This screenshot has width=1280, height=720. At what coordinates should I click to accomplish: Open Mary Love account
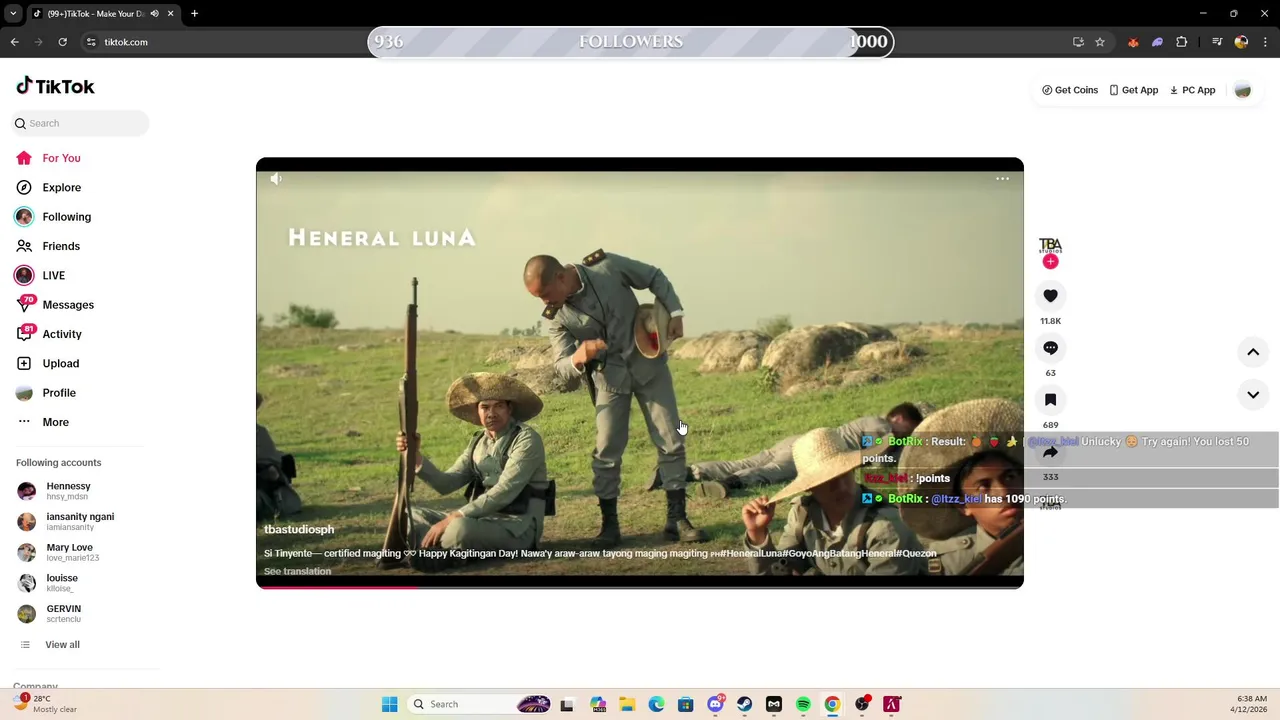click(69, 552)
